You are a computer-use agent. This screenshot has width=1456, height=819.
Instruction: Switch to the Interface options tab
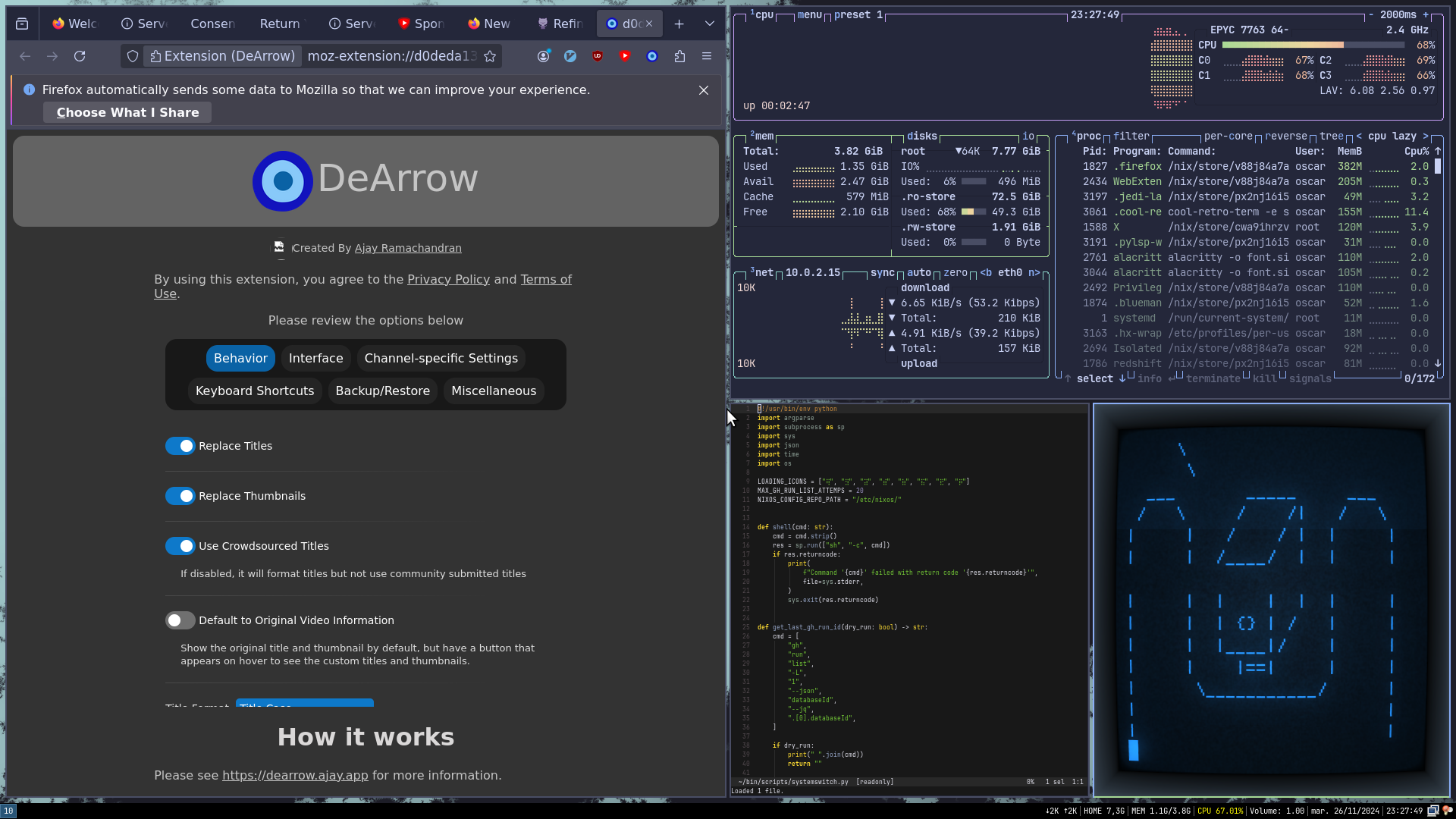[x=315, y=359]
